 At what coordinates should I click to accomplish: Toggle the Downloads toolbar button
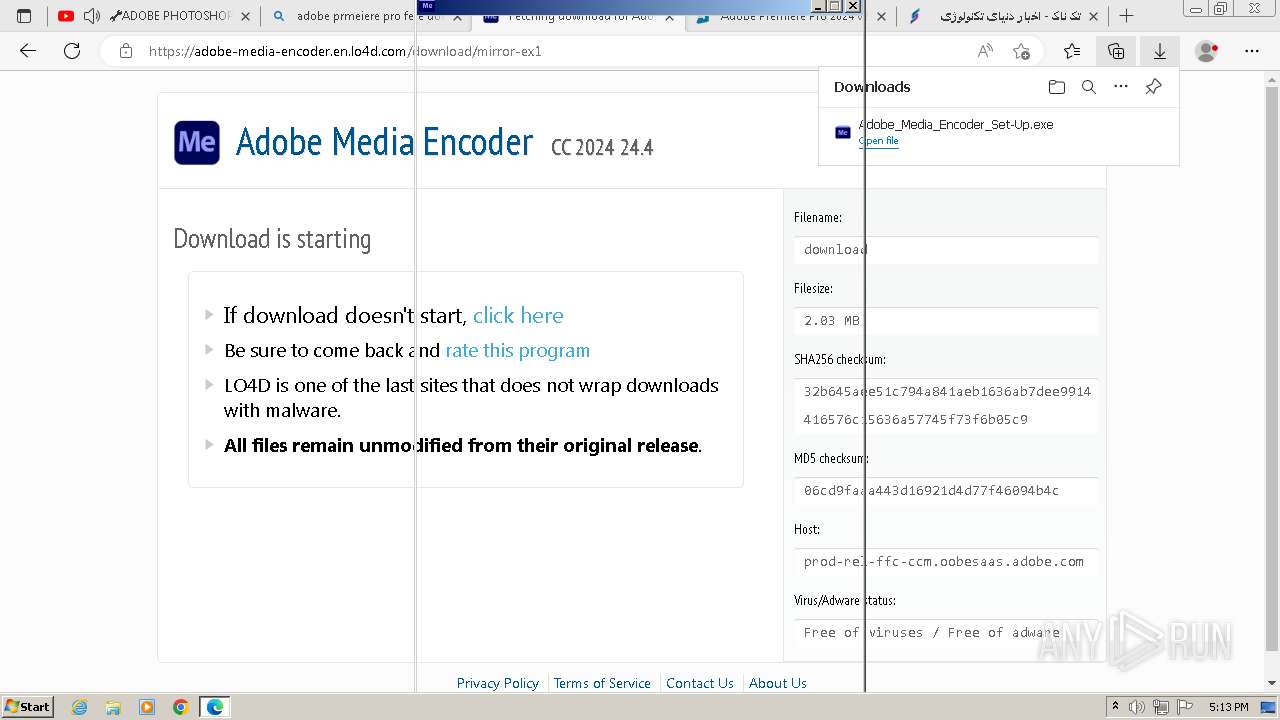tap(1160, 51)
